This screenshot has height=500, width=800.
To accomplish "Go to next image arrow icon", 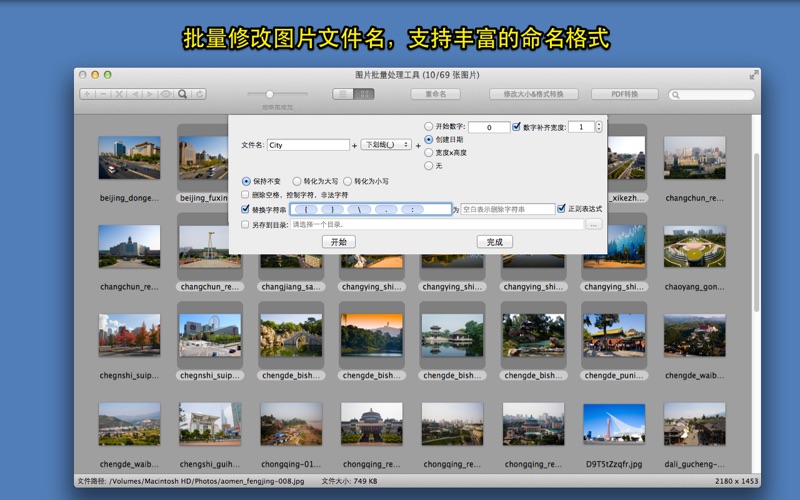I will [x=150, y=94].
